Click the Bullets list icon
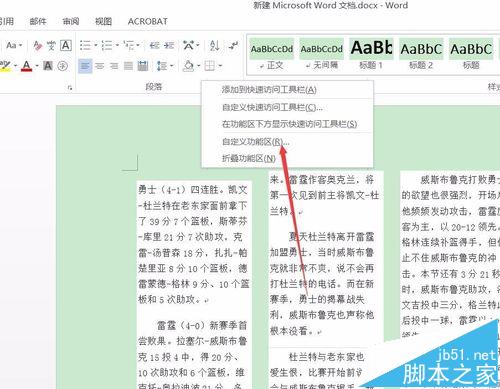The width and height of the screenshot is (500, 389). (85, 45)
